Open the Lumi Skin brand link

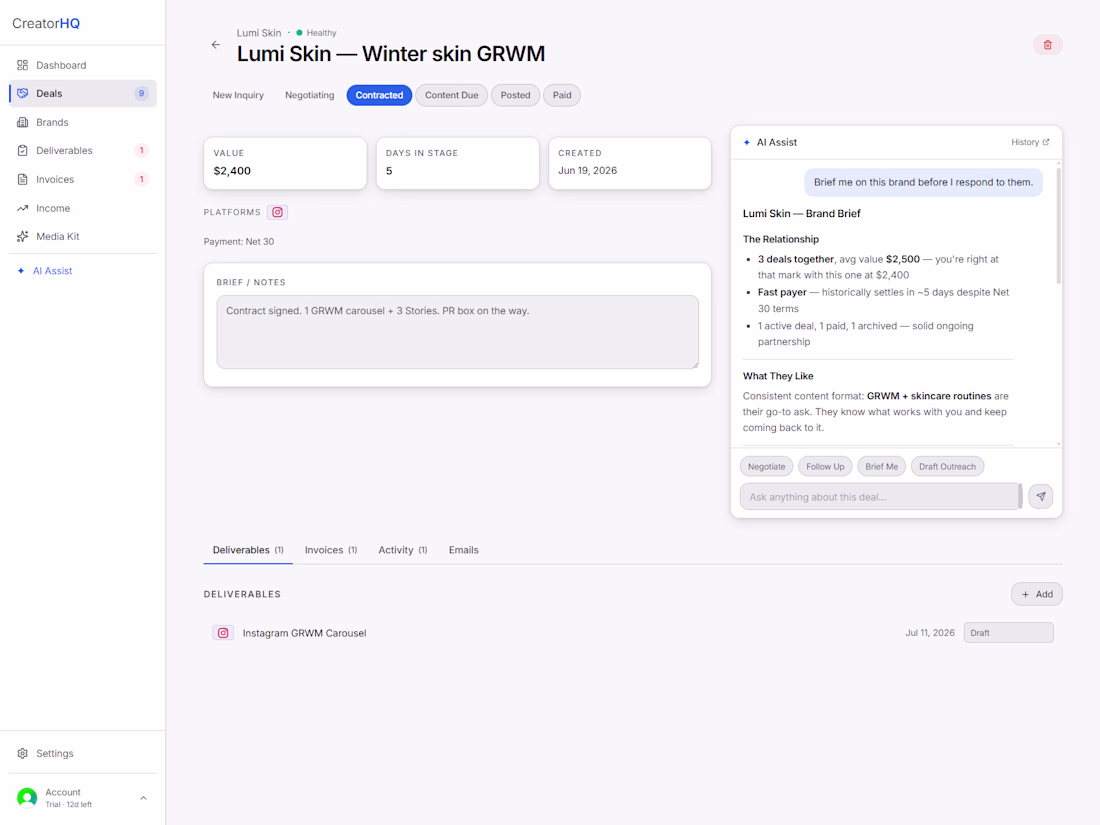(x=259, y=33)
